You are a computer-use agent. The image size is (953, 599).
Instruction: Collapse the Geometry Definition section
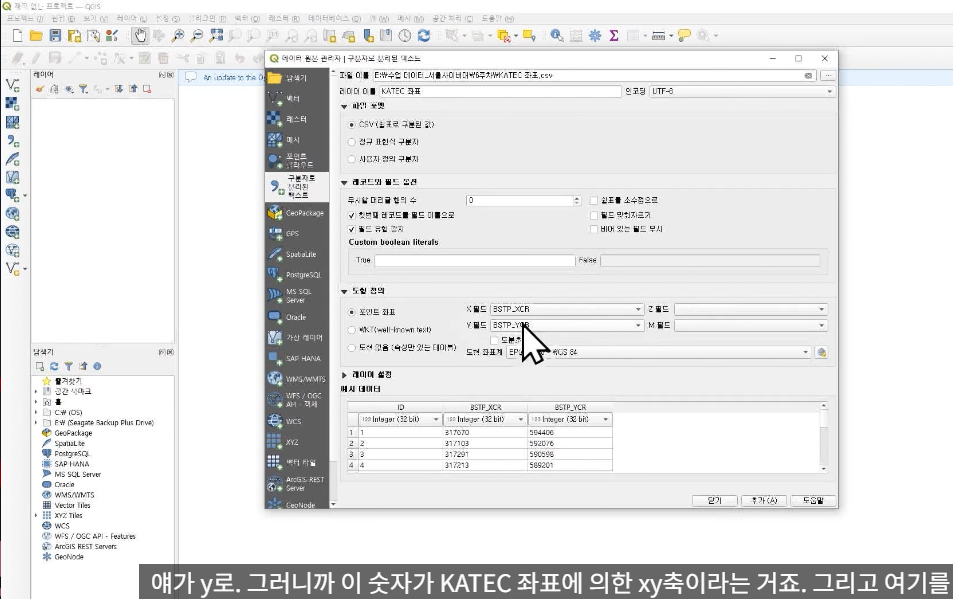344,292
